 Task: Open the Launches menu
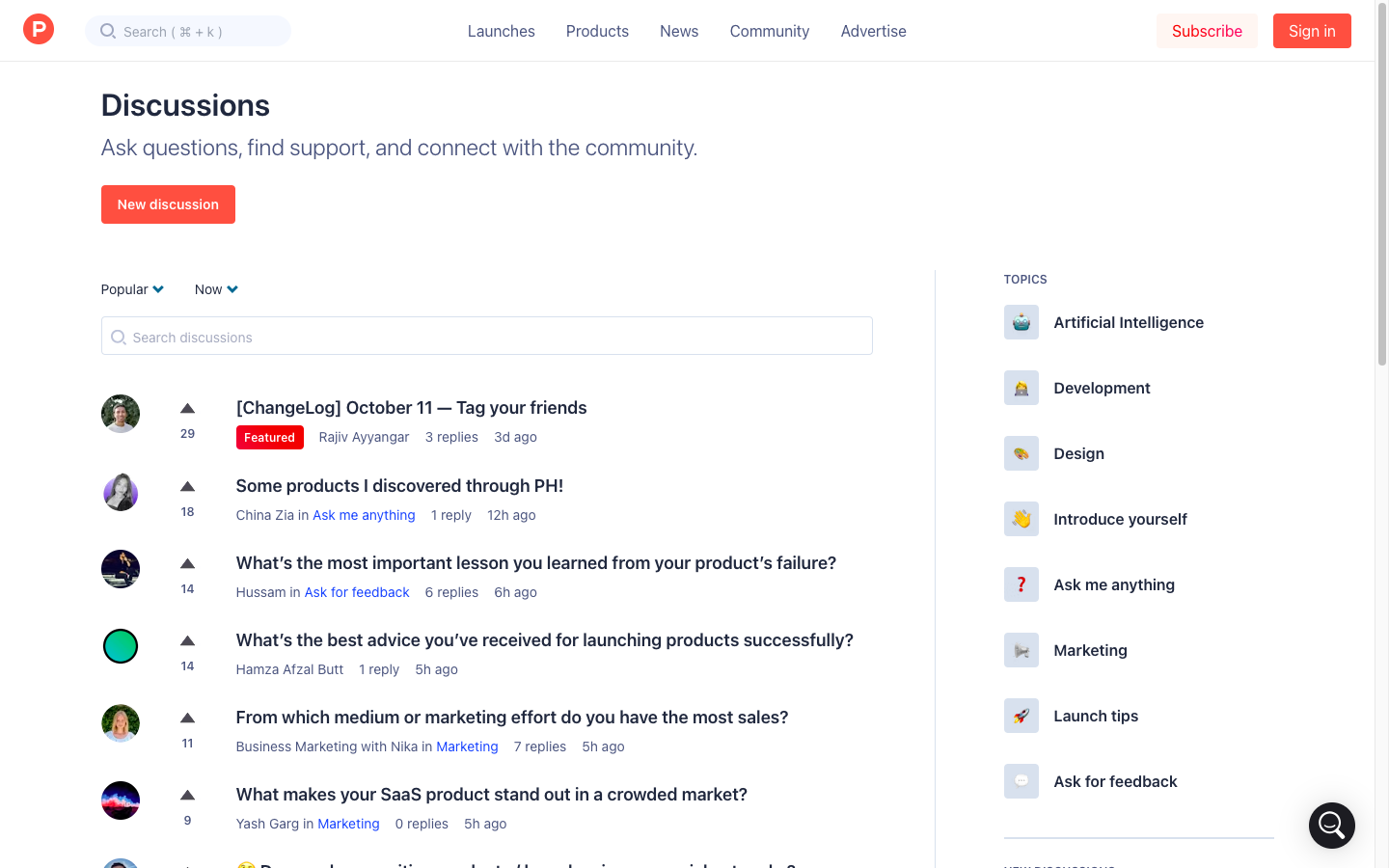click(x=502, y=31)
